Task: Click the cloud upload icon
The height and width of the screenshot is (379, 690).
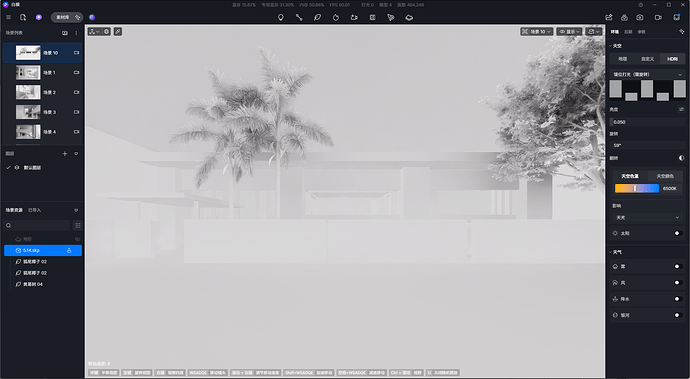Action: coord(624,17)
